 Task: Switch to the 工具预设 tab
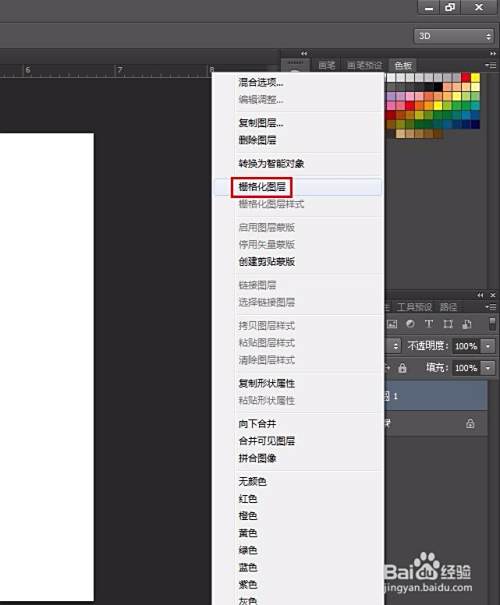pyautogui.click(x=414, y=307)
